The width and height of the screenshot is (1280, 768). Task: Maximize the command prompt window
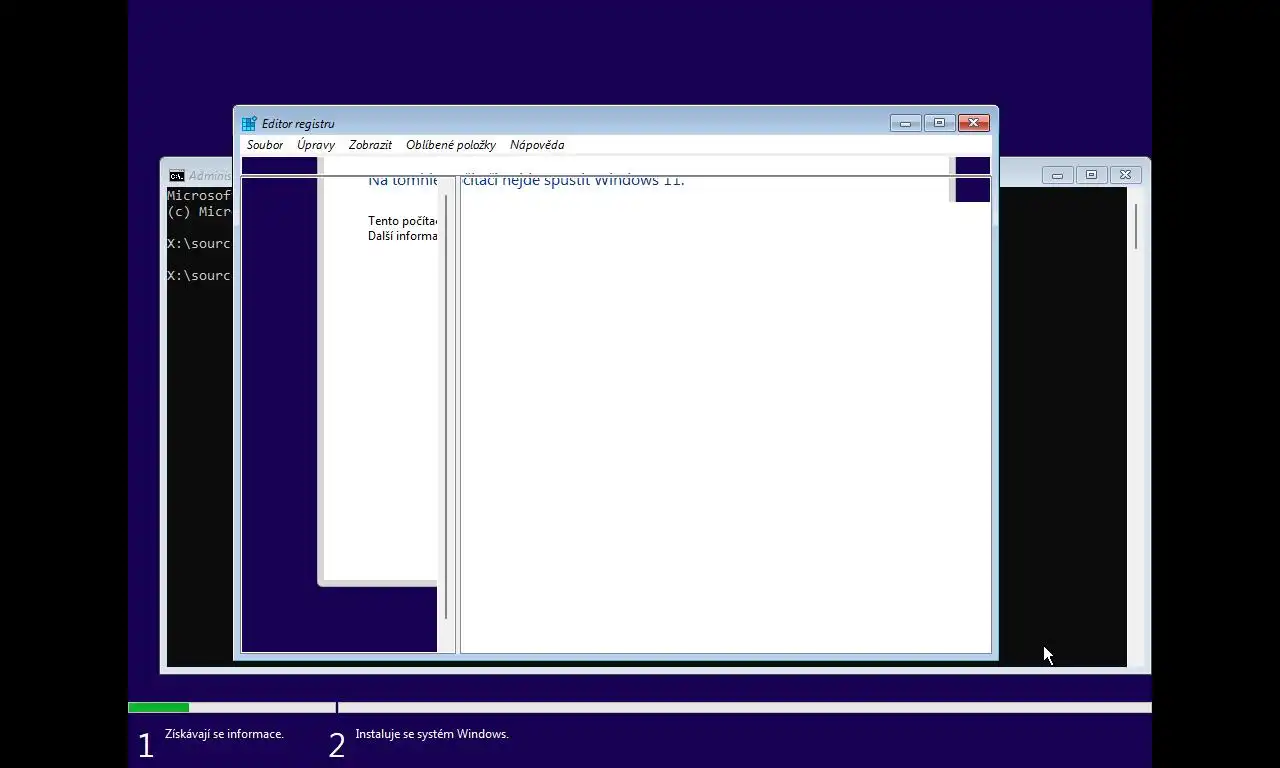[1091, 175]
